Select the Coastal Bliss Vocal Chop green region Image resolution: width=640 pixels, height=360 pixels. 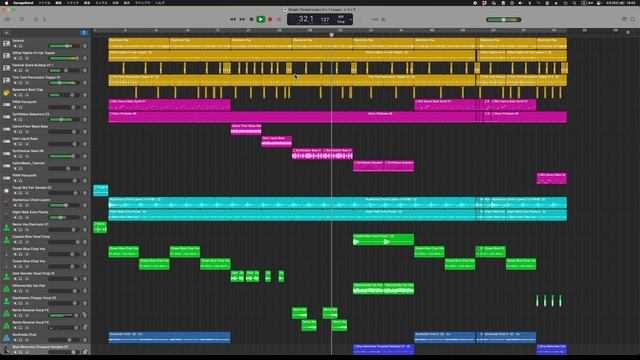pos(383,240)
